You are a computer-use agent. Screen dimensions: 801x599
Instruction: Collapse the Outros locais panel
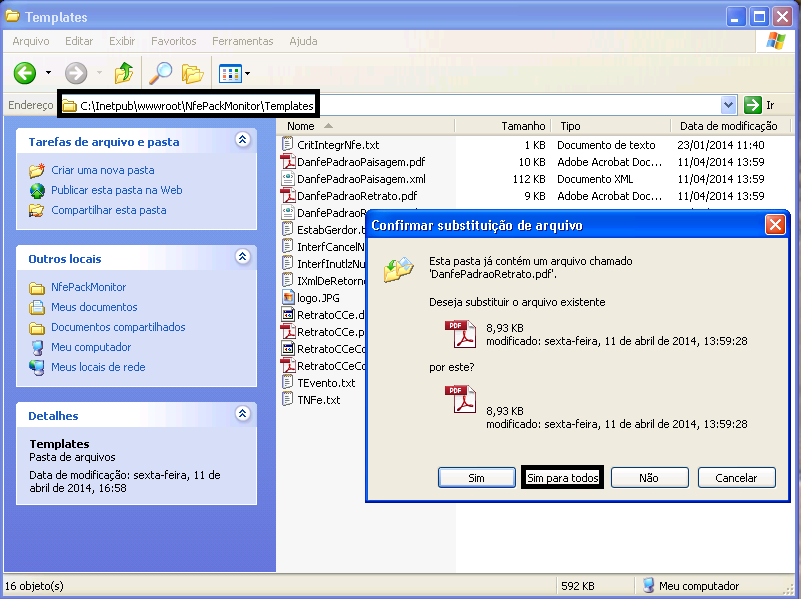point(242,258)
